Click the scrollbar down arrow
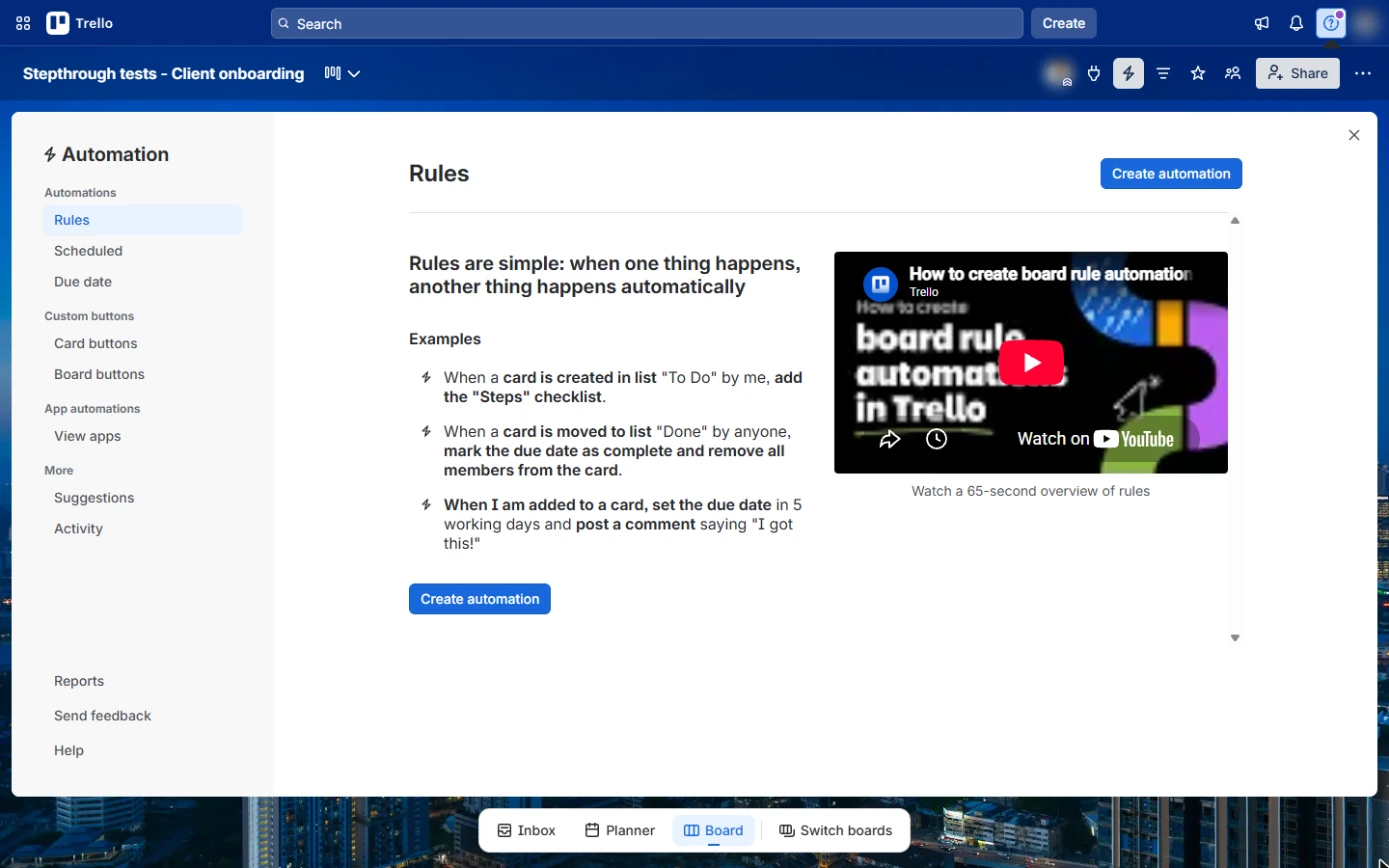This screenshot has height=868, width=1389. [x=1235, y=638]
